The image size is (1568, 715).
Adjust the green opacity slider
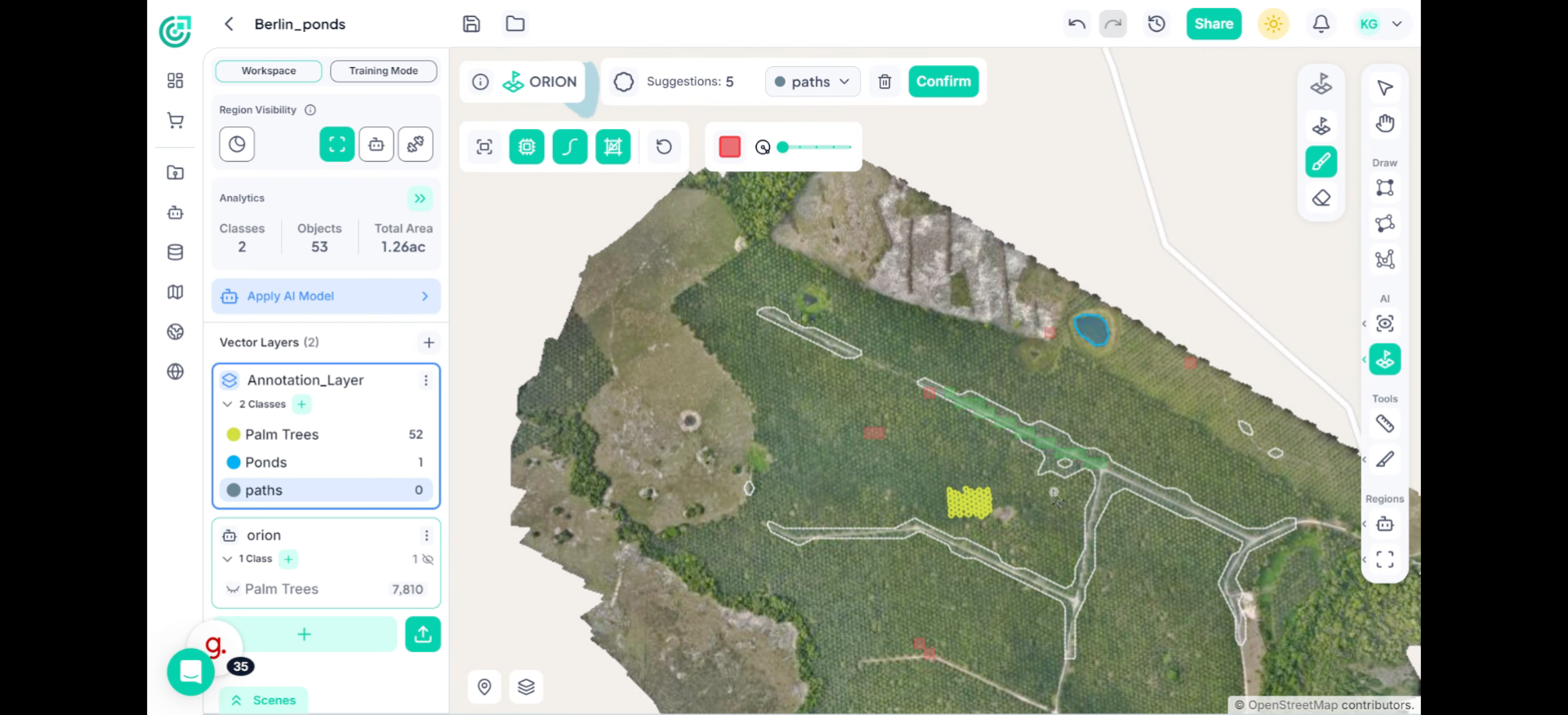pyautogui.click(x=814, y=147)
